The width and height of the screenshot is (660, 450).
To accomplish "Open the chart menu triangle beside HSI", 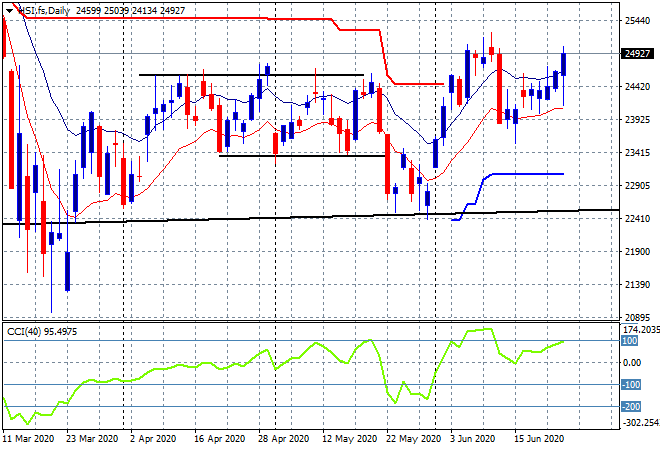I will tap(9, 11).
